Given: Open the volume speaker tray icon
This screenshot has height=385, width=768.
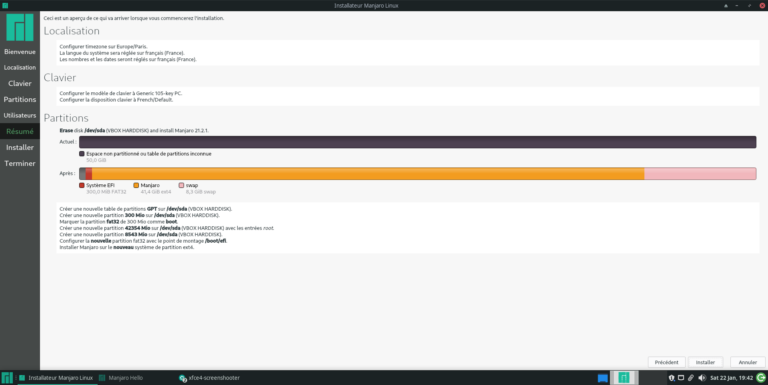Looking at the screenshot, I should [x=701, y=378].
